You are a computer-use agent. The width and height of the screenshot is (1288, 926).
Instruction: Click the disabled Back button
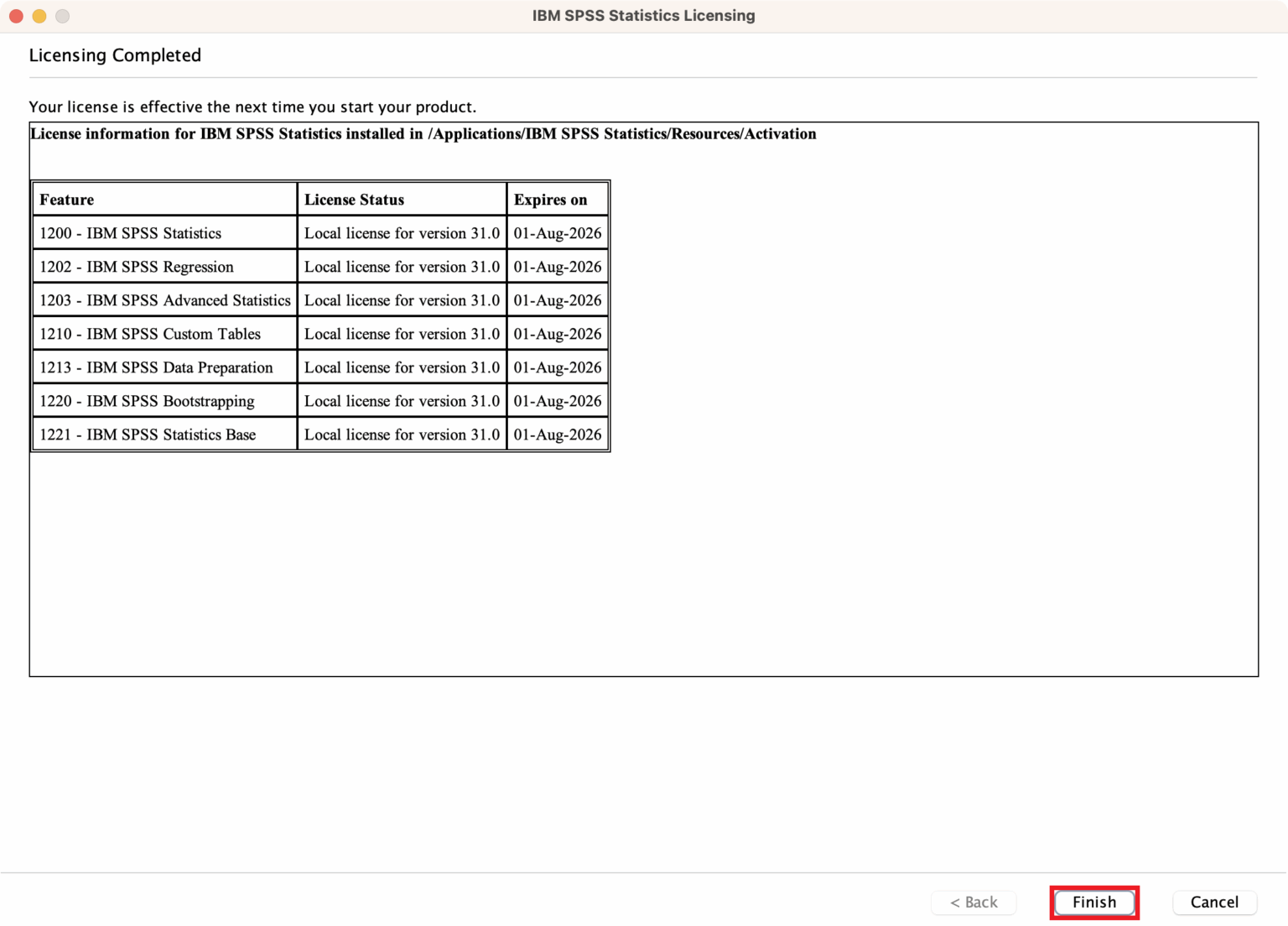pos(974,903)
